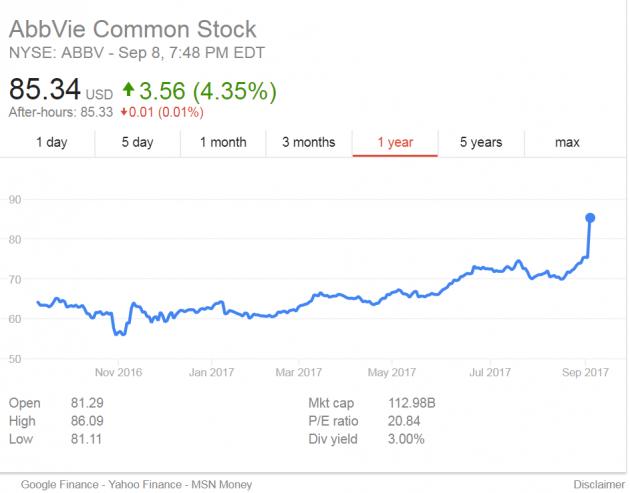Open the Google Finance link
Screen dimensions: 630x493
pyautogui.click(x=56, y=484)
